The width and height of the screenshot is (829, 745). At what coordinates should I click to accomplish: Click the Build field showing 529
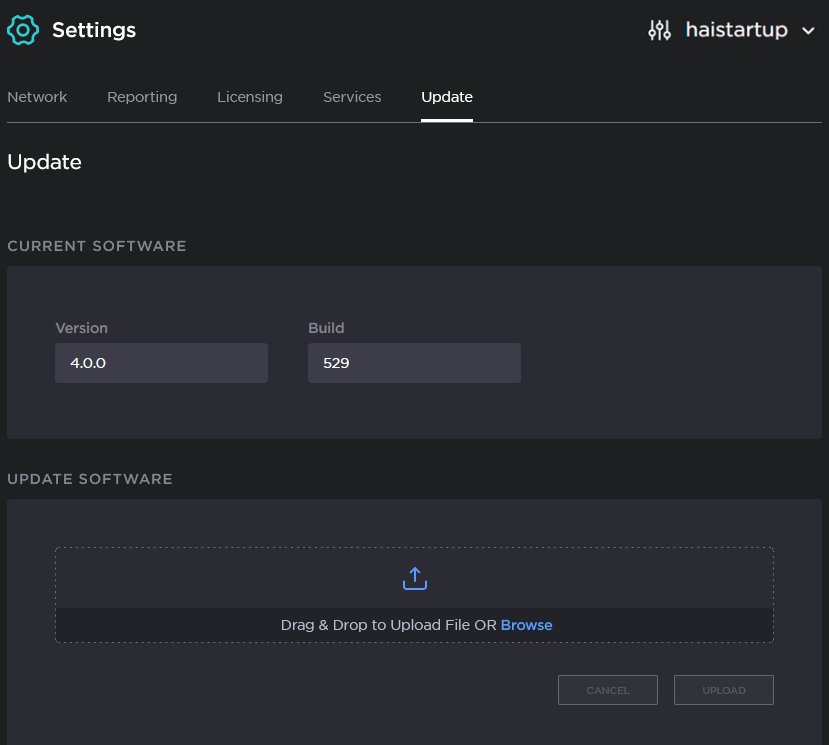click(x=414, y=363)
